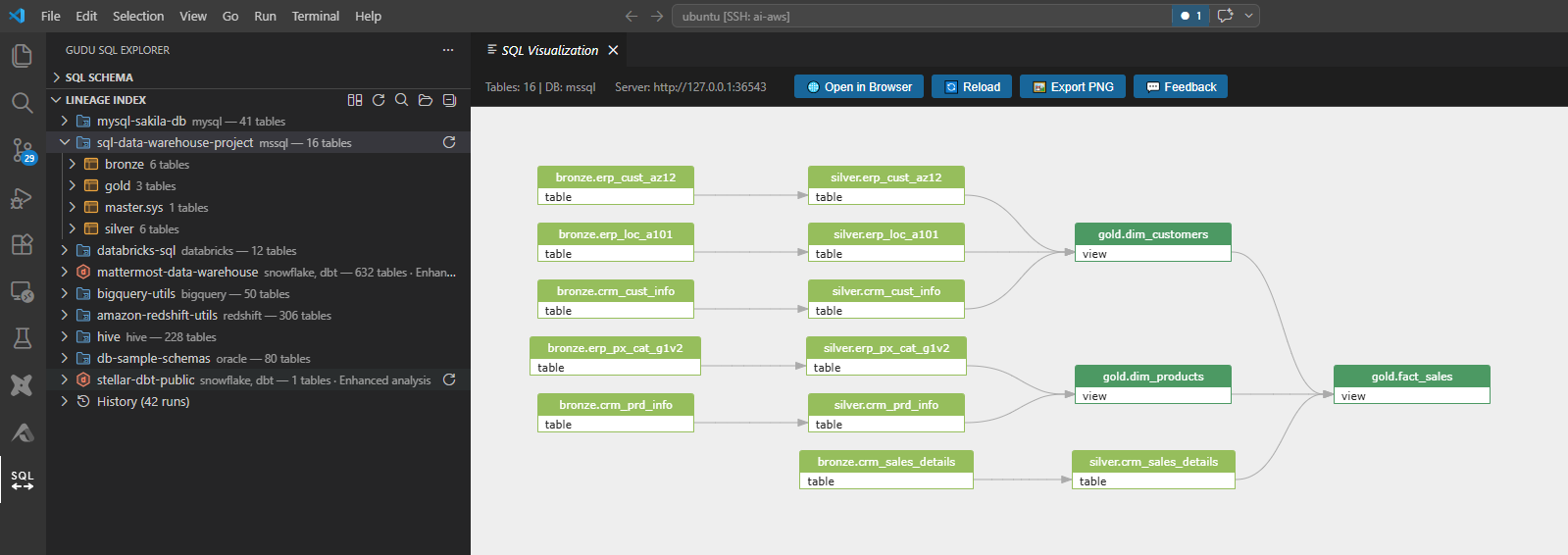Select the Gudu SQL activity bar icon
Viewport: 1568px width, 555px height.
pyautogui.click(x=22, y=479)
